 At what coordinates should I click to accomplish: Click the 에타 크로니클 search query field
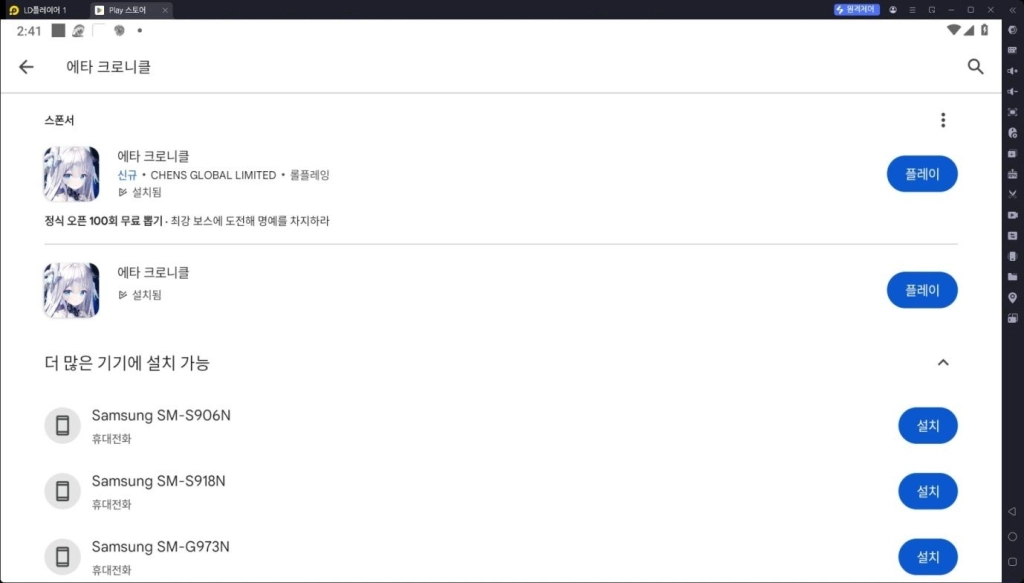(x=108, y=67)
